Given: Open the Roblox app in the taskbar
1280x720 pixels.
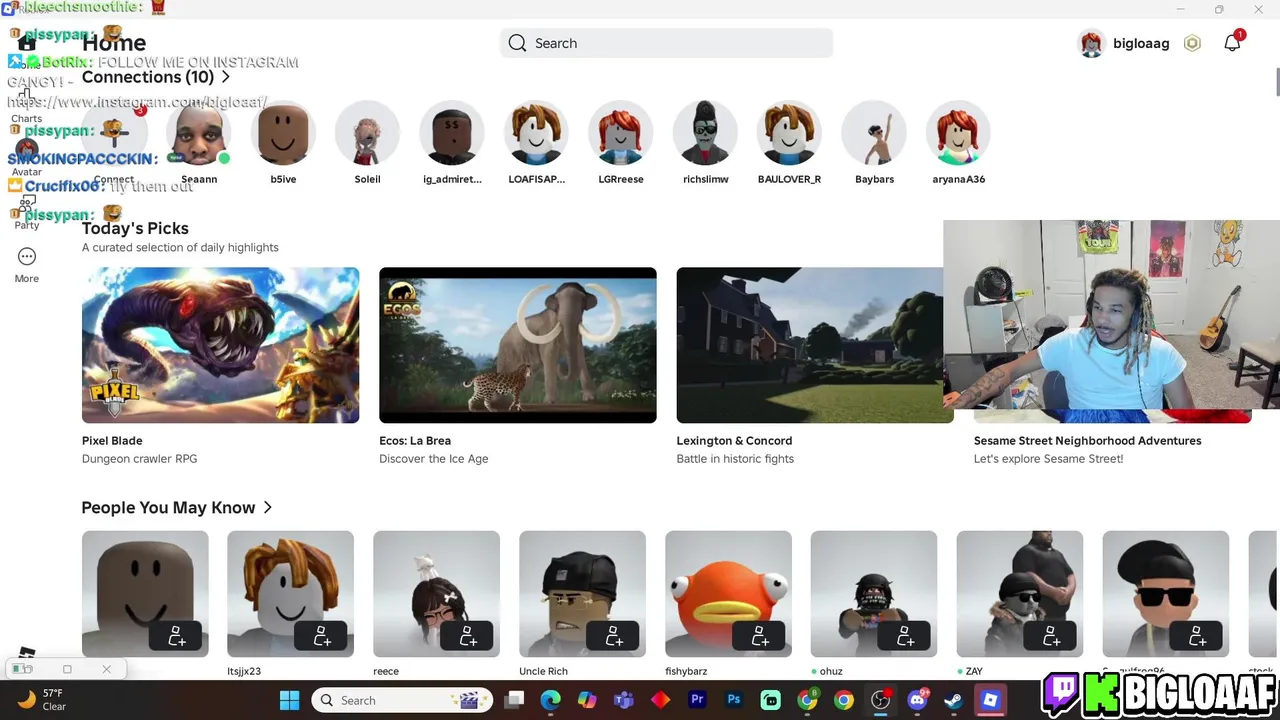Looking at the screenshot, I should tap(990, 700).
